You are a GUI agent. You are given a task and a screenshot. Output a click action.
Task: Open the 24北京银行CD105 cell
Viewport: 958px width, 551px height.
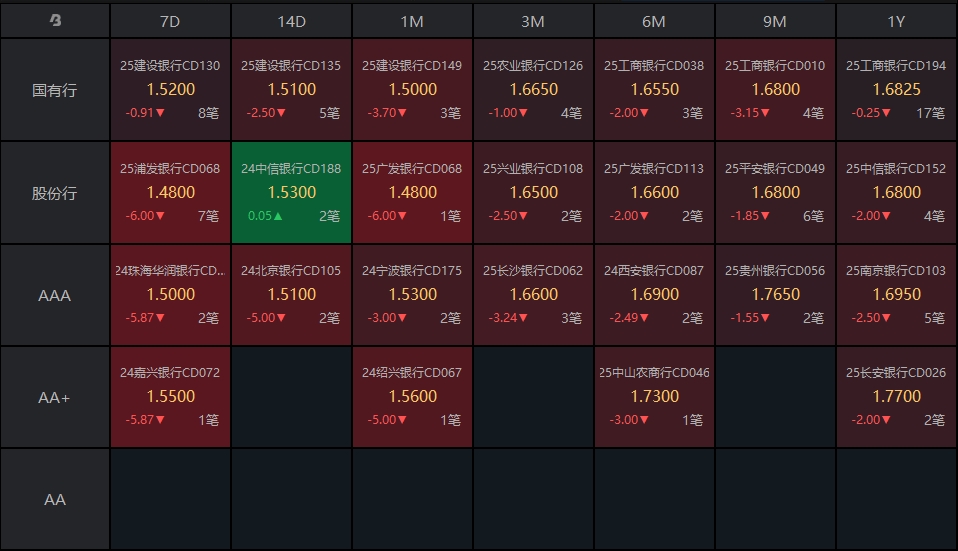click(291, 295)
